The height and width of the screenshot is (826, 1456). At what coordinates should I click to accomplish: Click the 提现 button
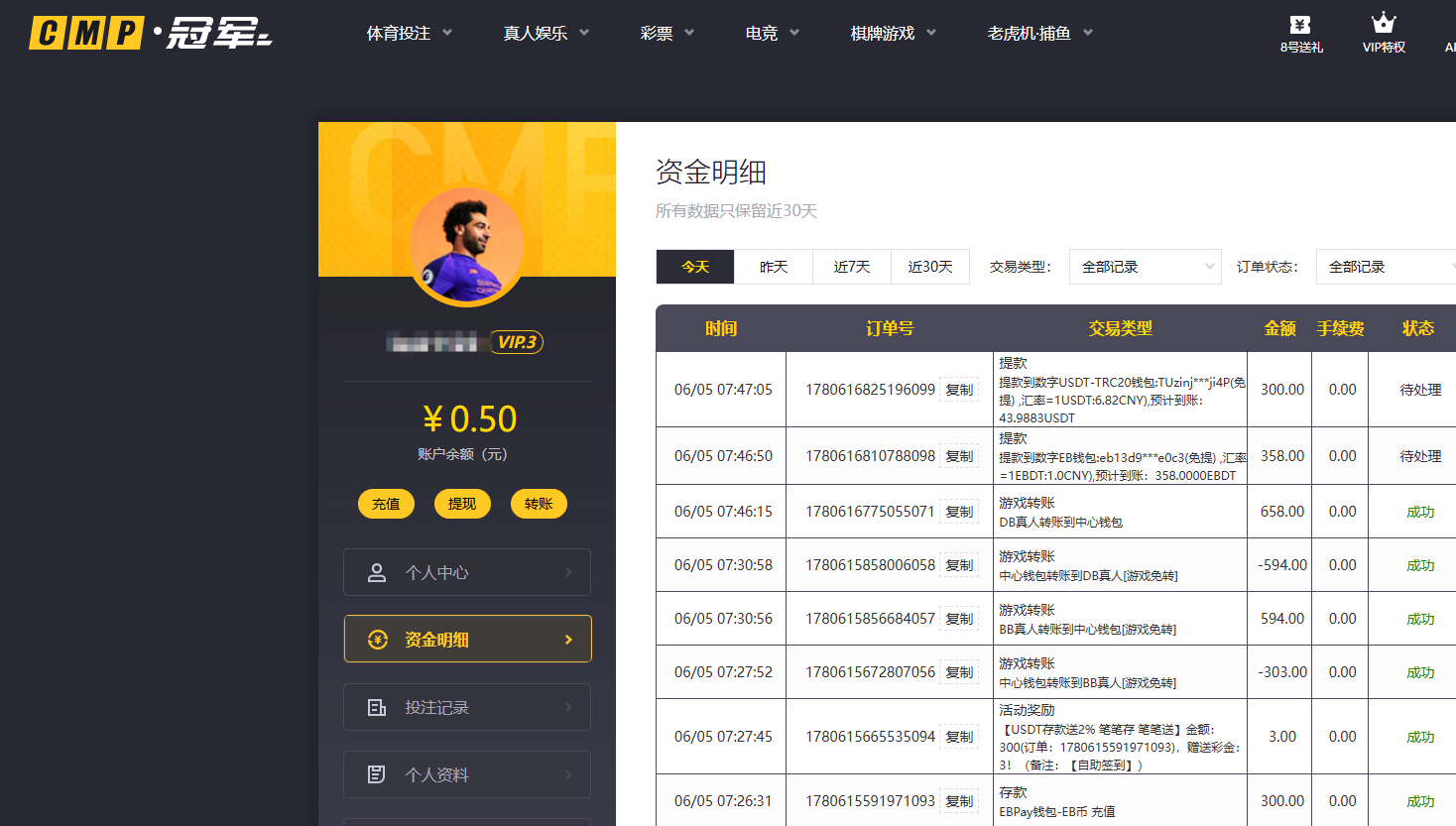(x=462, y=504)
